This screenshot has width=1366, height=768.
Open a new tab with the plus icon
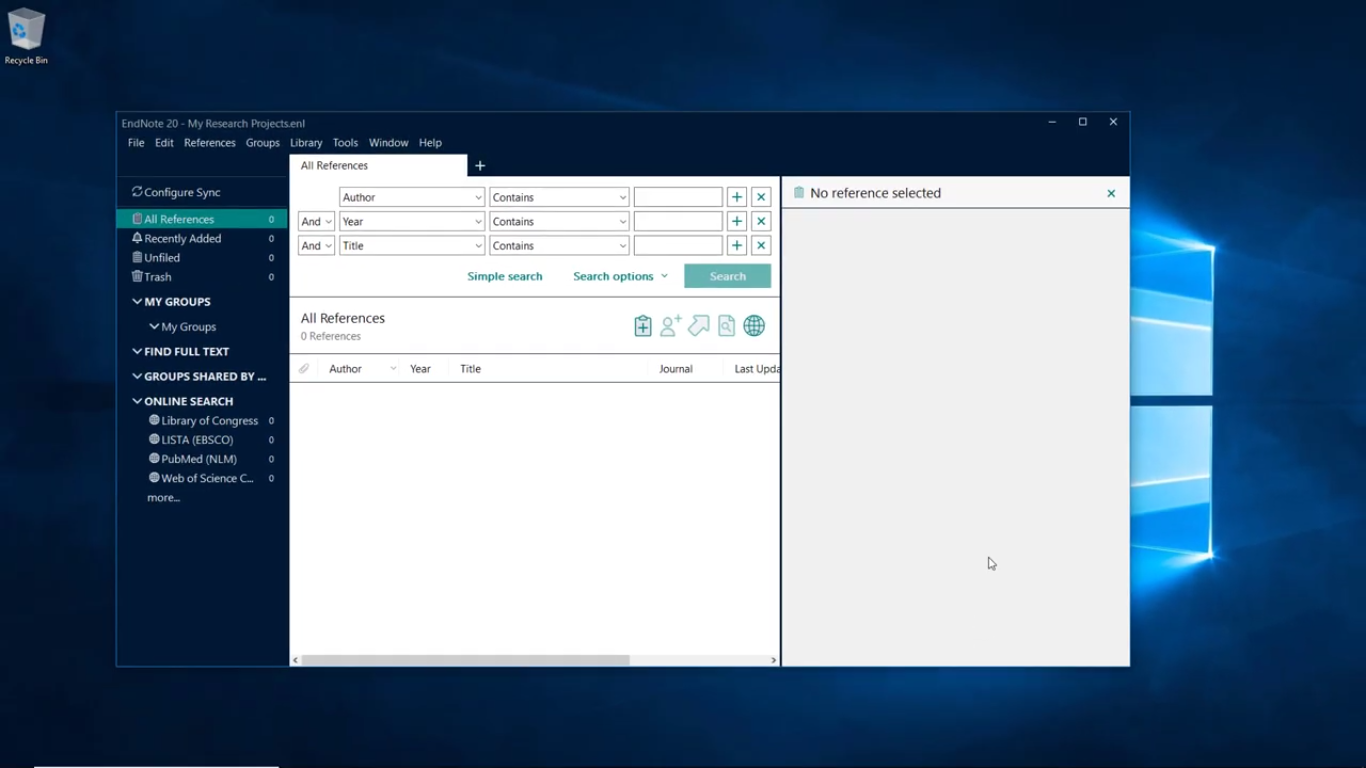[480, 166]
